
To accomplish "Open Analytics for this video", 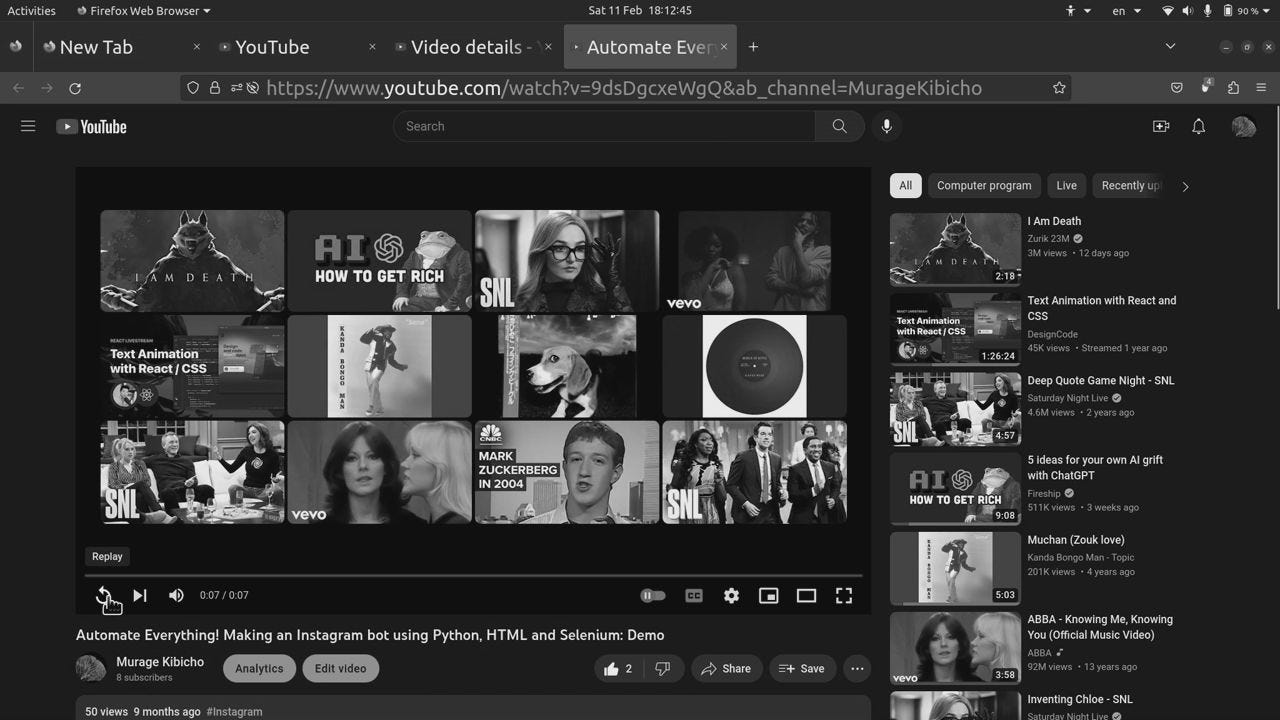I will 259,668.
